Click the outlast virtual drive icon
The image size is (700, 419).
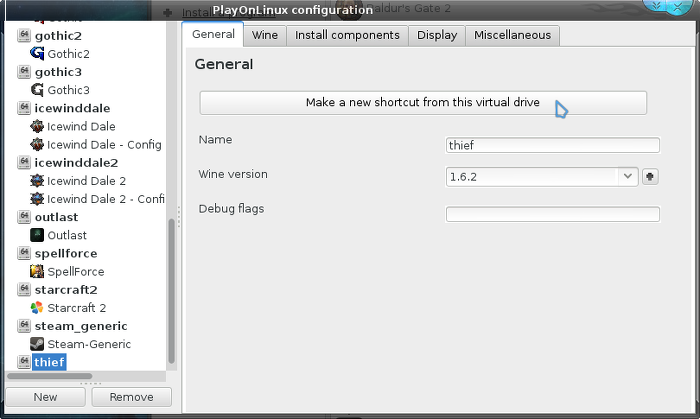point(24,217)
